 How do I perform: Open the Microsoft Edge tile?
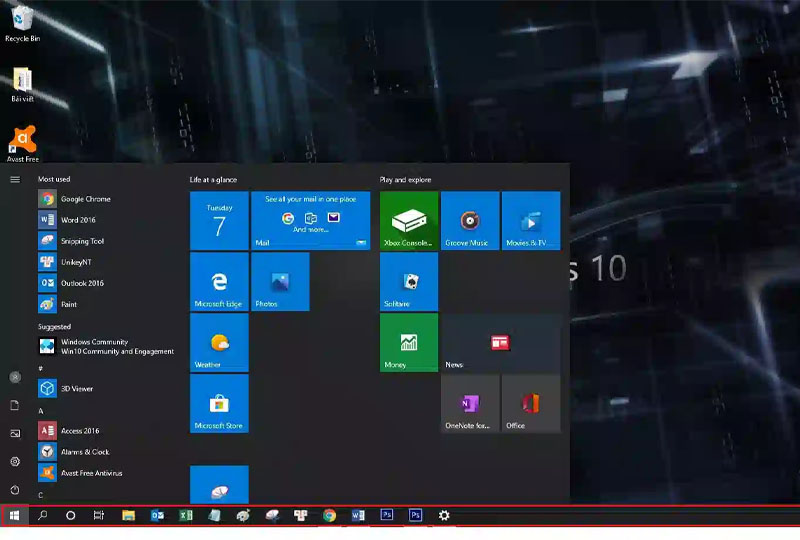coord(219,281)
